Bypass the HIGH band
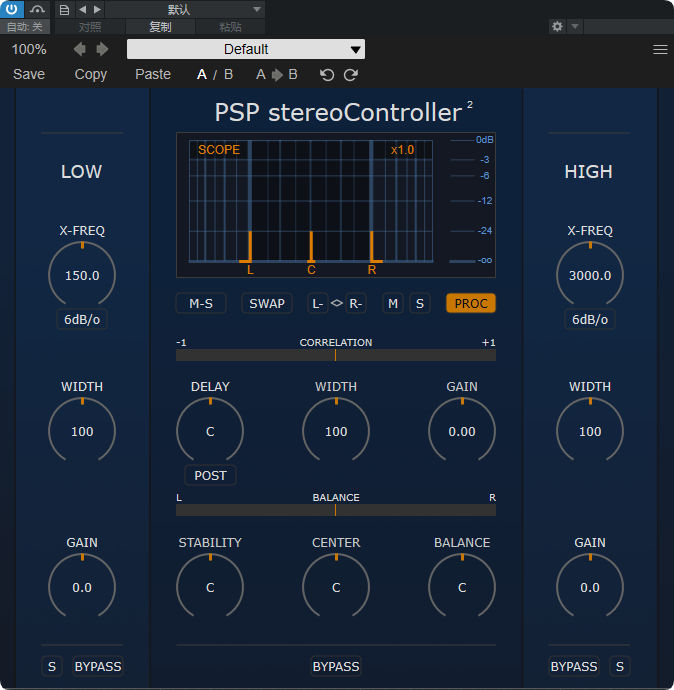The height and width of the screenshot is (690, 674). [574, 666]
